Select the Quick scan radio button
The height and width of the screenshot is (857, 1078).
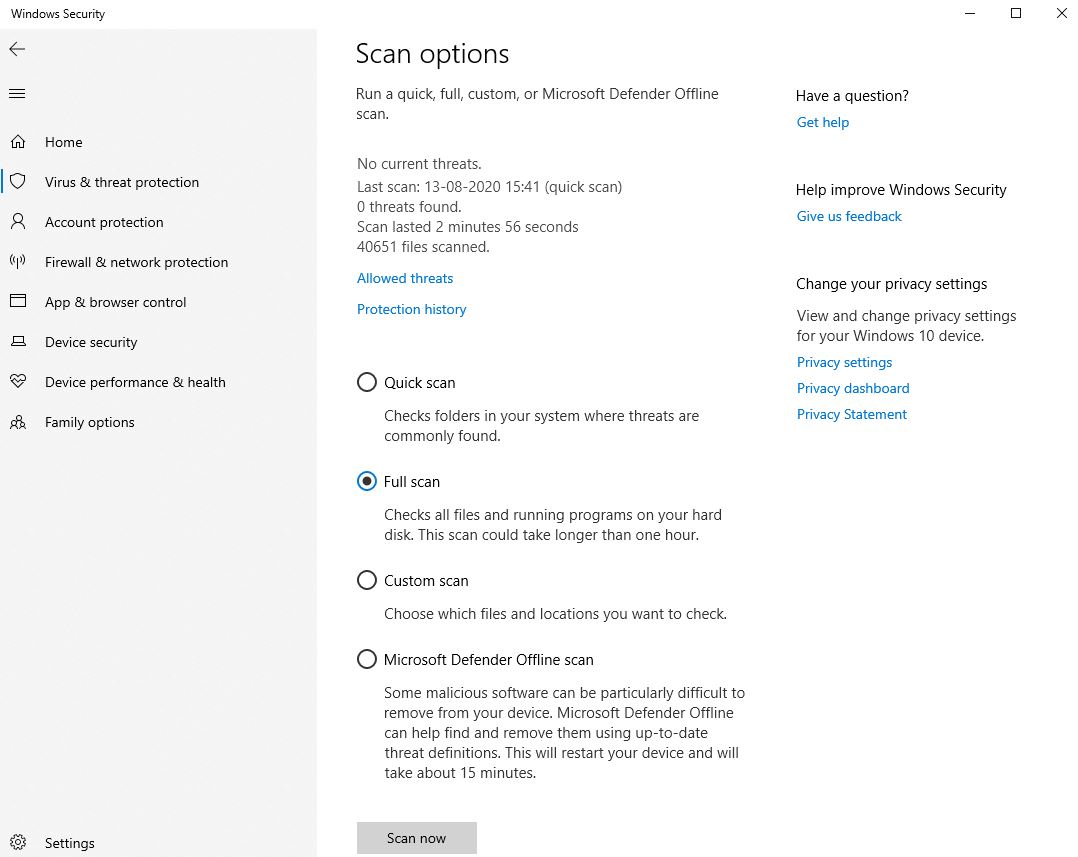367,383
